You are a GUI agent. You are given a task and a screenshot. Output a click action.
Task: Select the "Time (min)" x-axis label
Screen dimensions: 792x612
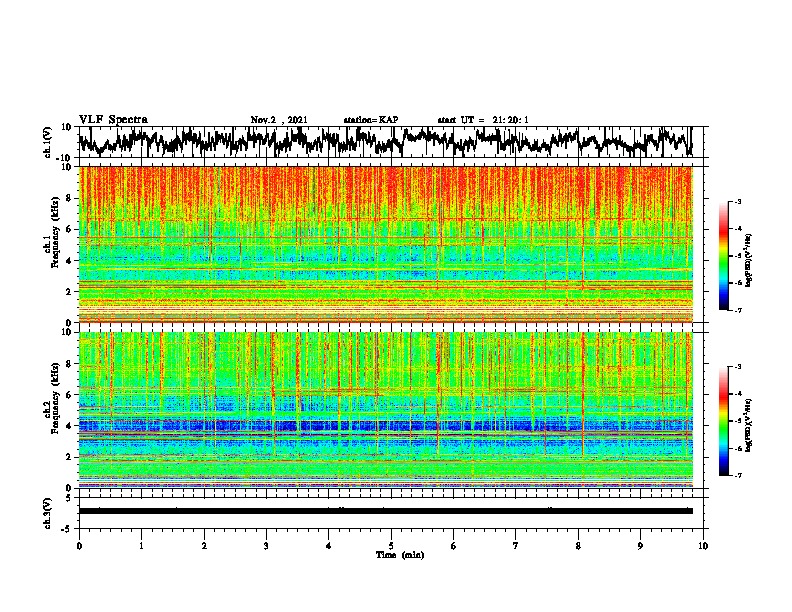tap(400, 555)
